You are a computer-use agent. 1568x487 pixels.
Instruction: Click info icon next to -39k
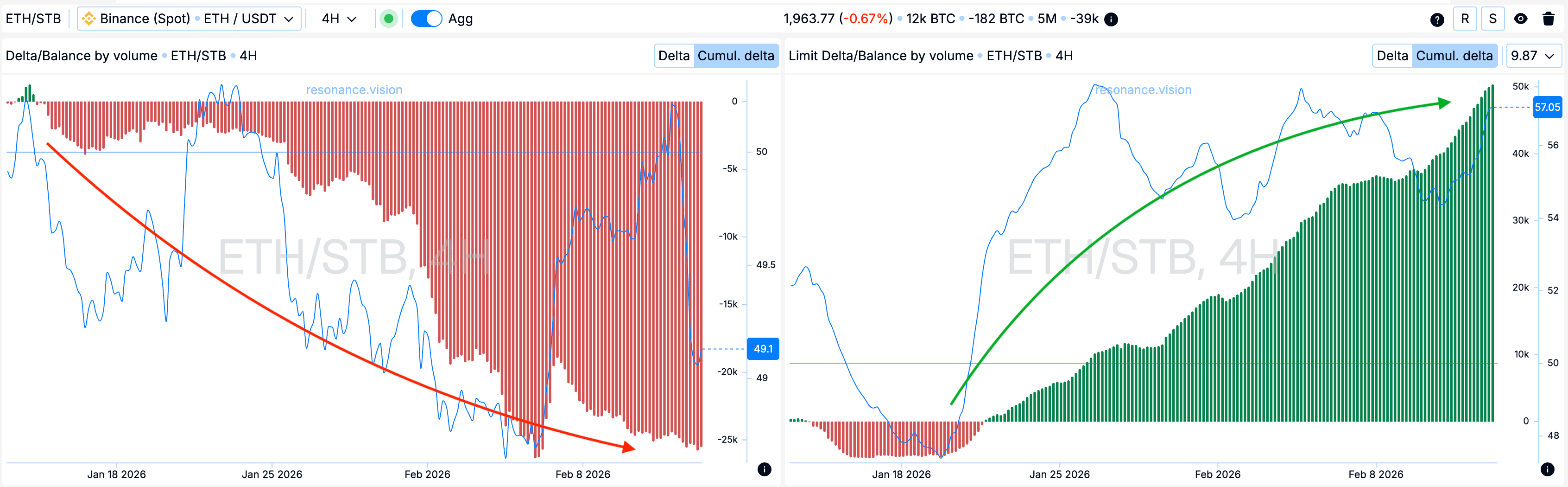tap(1111, 19)
